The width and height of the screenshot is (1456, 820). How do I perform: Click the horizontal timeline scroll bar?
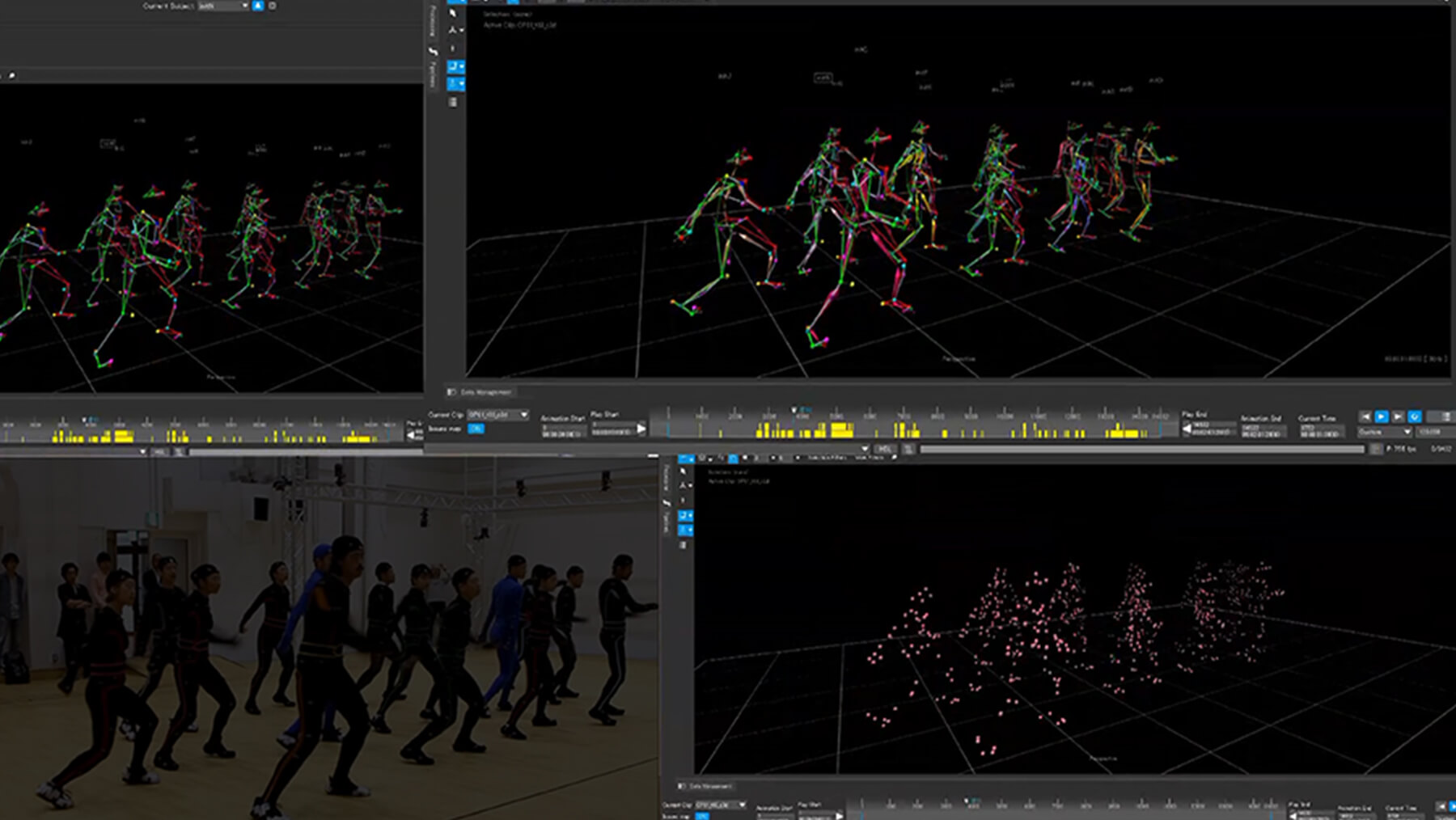click(x=1141, y=449)
